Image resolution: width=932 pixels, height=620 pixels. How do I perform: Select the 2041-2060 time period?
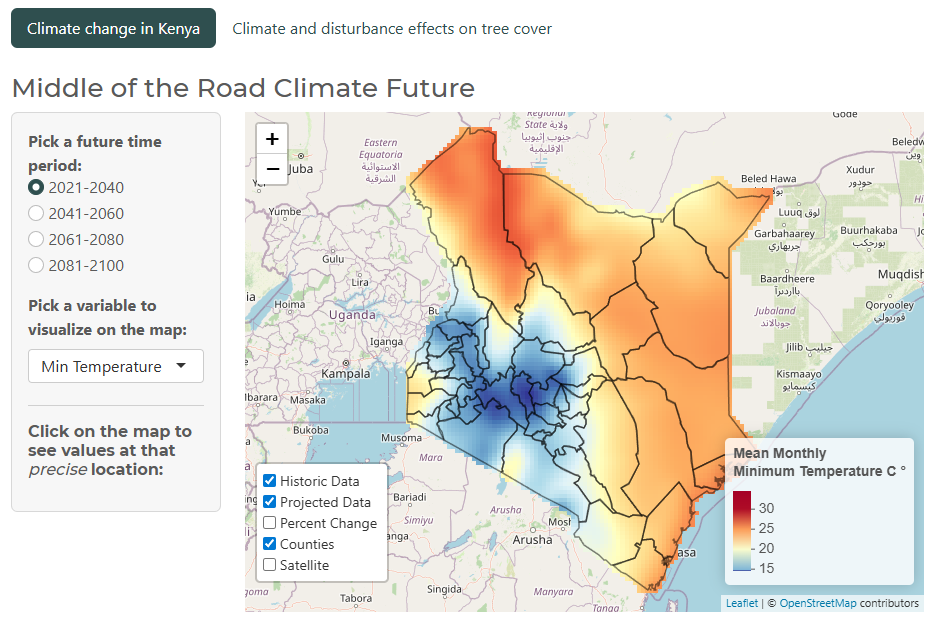(35, 213)
